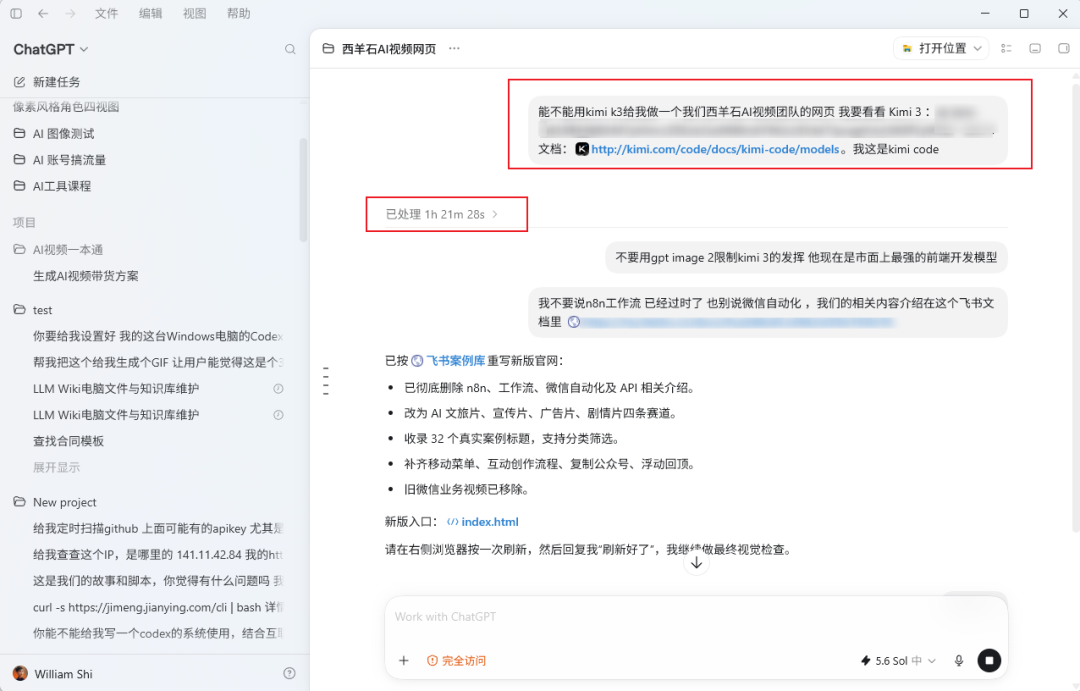Open the 视图 menu
Viewport: 1080px width, 691px height.
194,14
